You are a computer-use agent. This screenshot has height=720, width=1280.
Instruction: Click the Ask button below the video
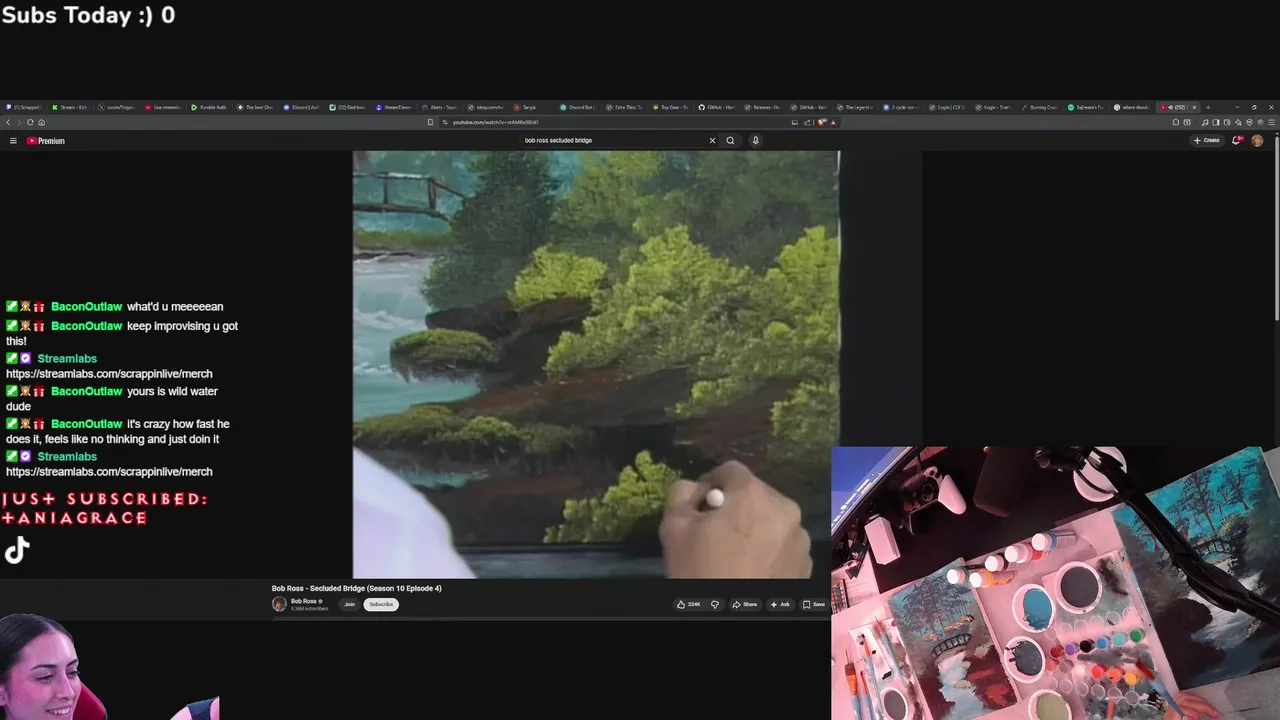coord(780,604)
